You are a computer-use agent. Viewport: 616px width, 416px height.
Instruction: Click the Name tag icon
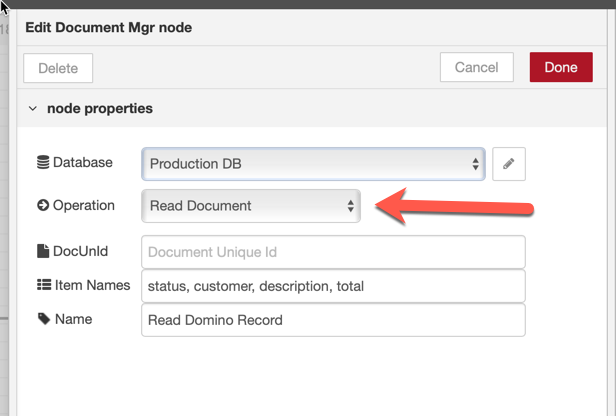44,319
